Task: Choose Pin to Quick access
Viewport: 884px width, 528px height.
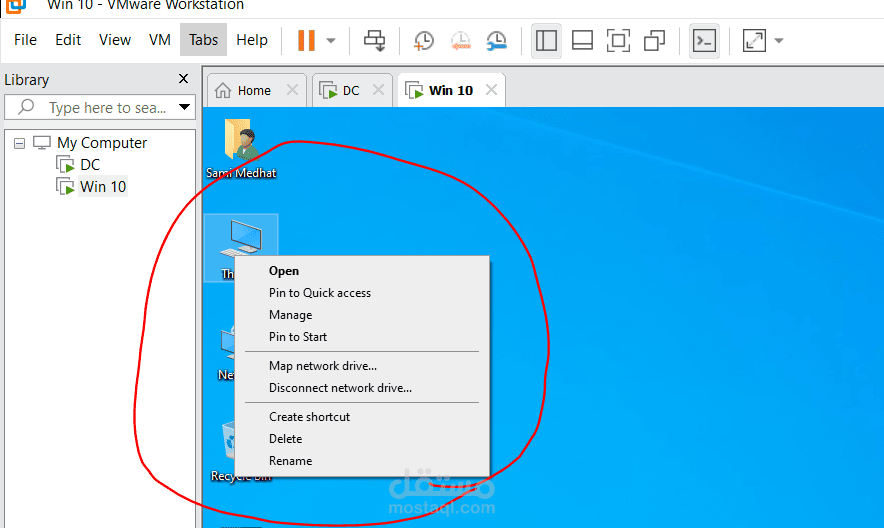Action: click(x=362, y=292)
